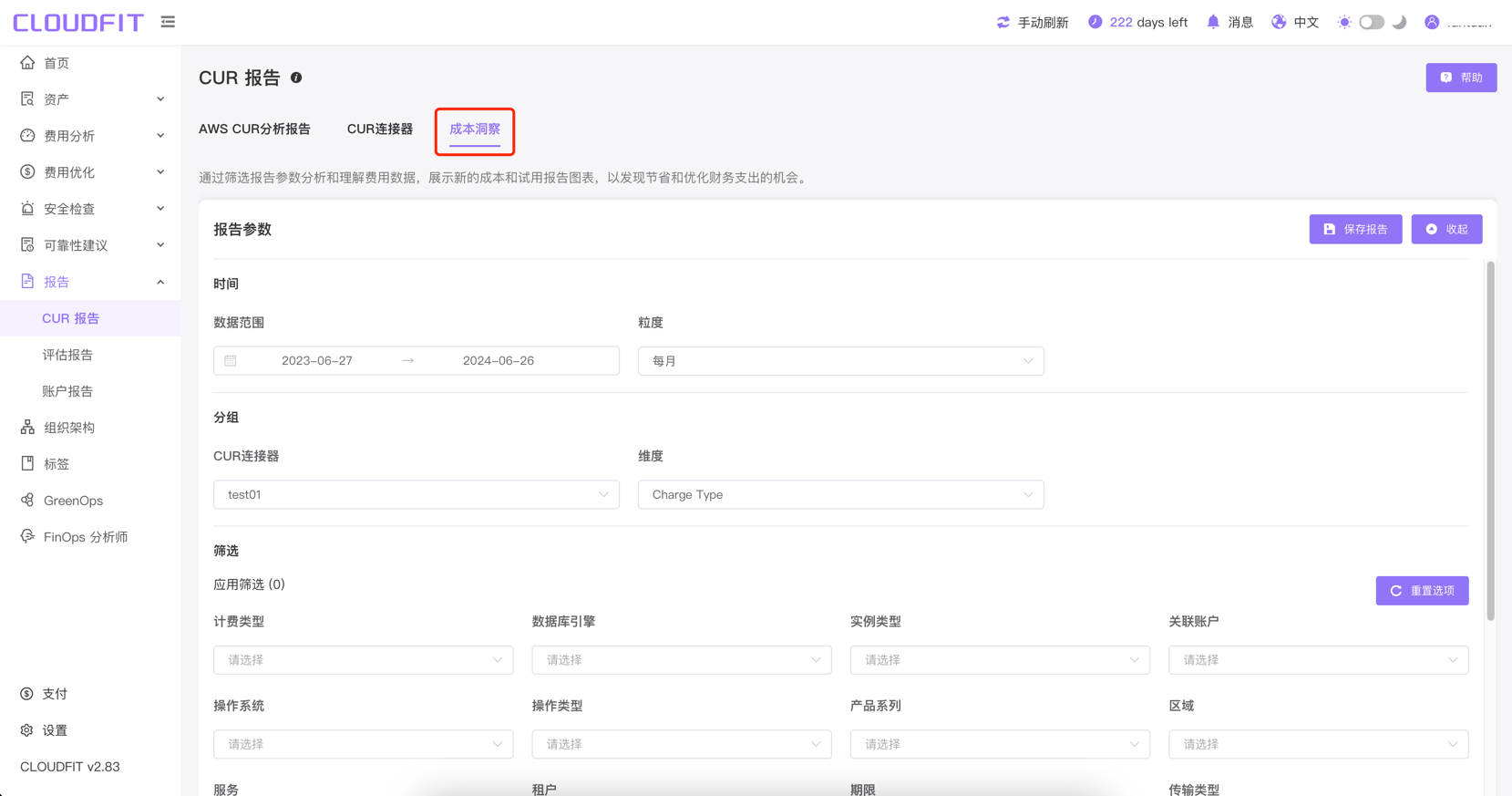Click the home icon for 首页
This screenshot has width=1512, height=796.
(x=27, y=62)
